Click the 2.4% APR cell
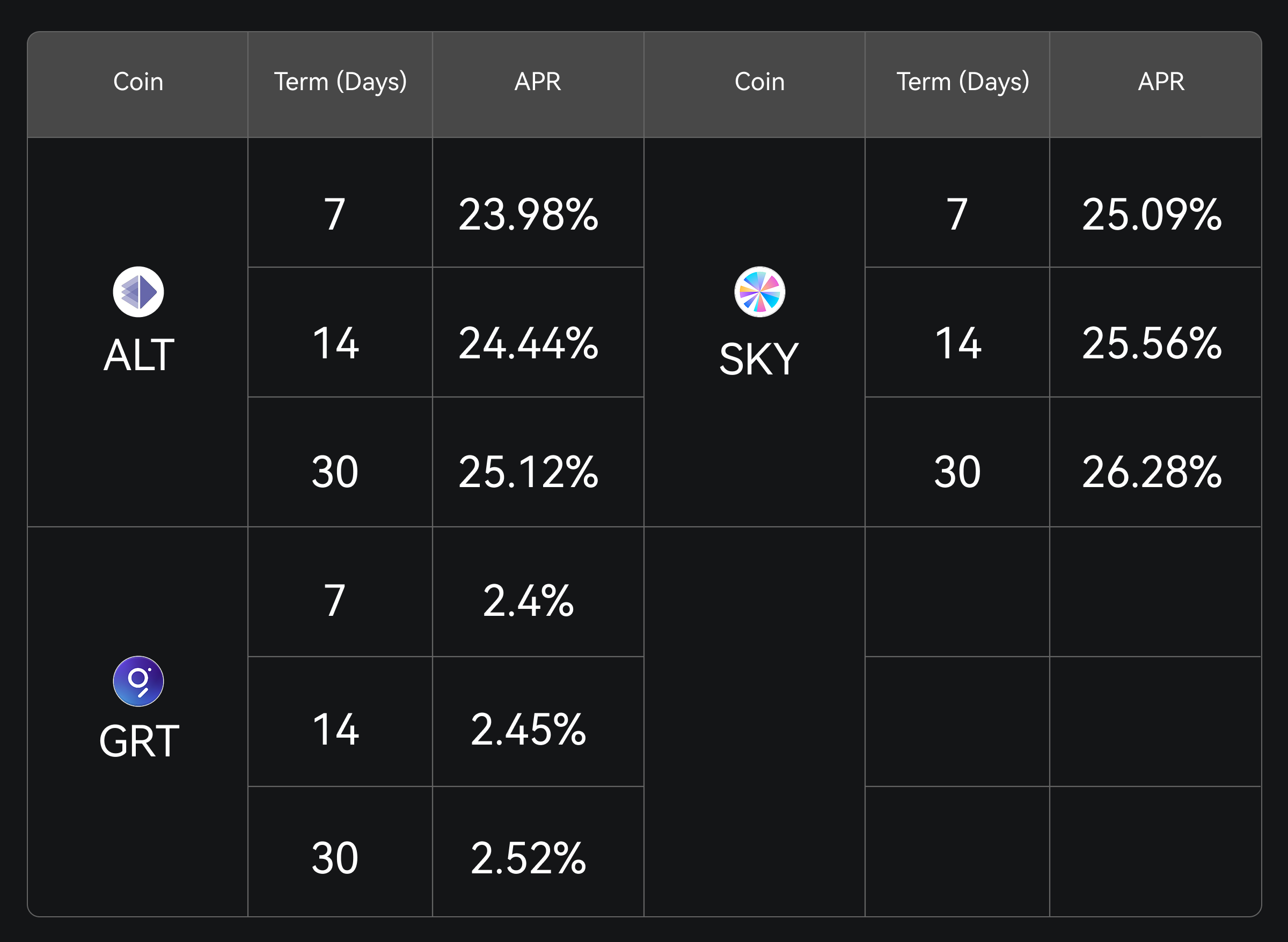The height and width of the screenshot is (942, 1288). 528,600
